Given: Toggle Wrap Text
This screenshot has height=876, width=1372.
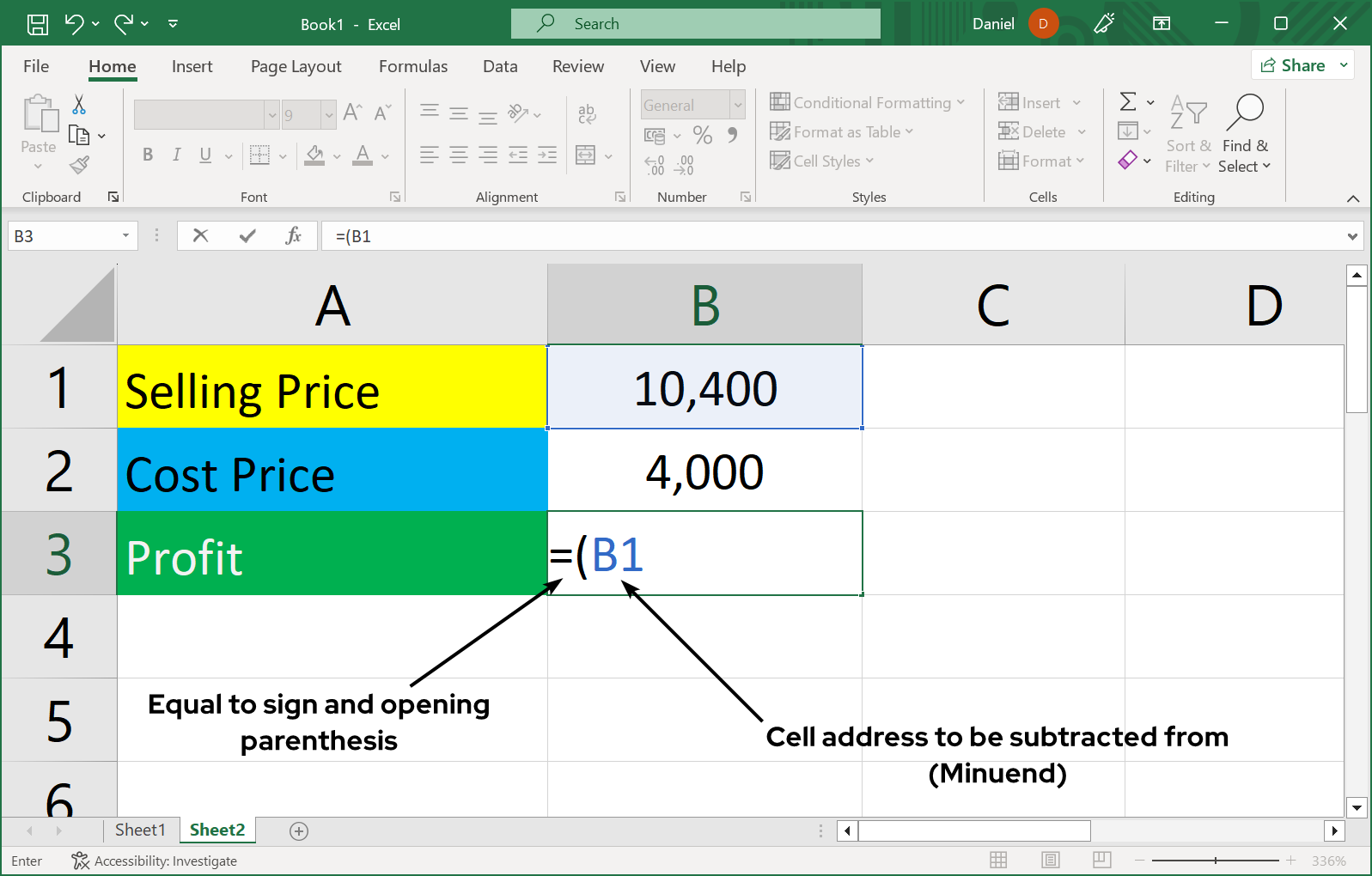Looking at the screenshot, I should (587, 113).
